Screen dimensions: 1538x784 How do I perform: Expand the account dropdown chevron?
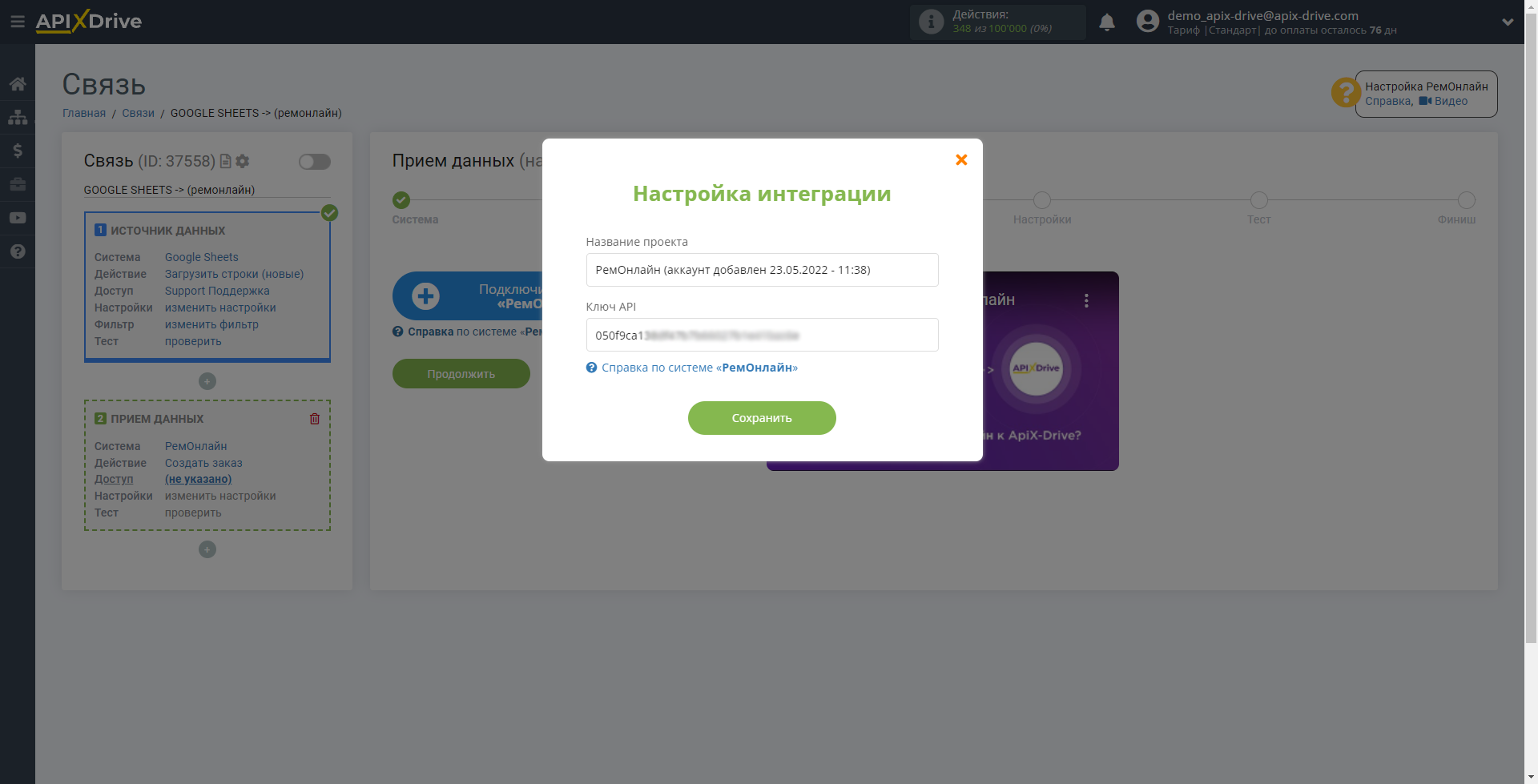(x=1508, y=22)
